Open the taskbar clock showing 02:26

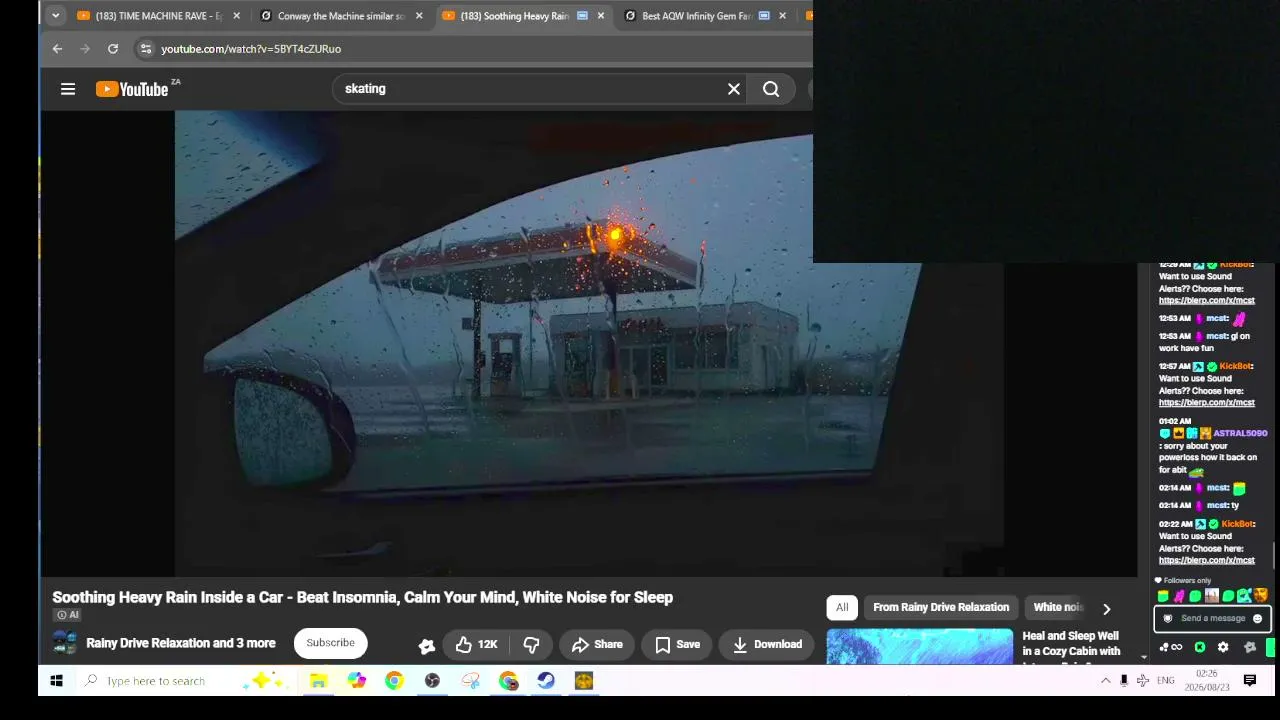(1207, 681)
